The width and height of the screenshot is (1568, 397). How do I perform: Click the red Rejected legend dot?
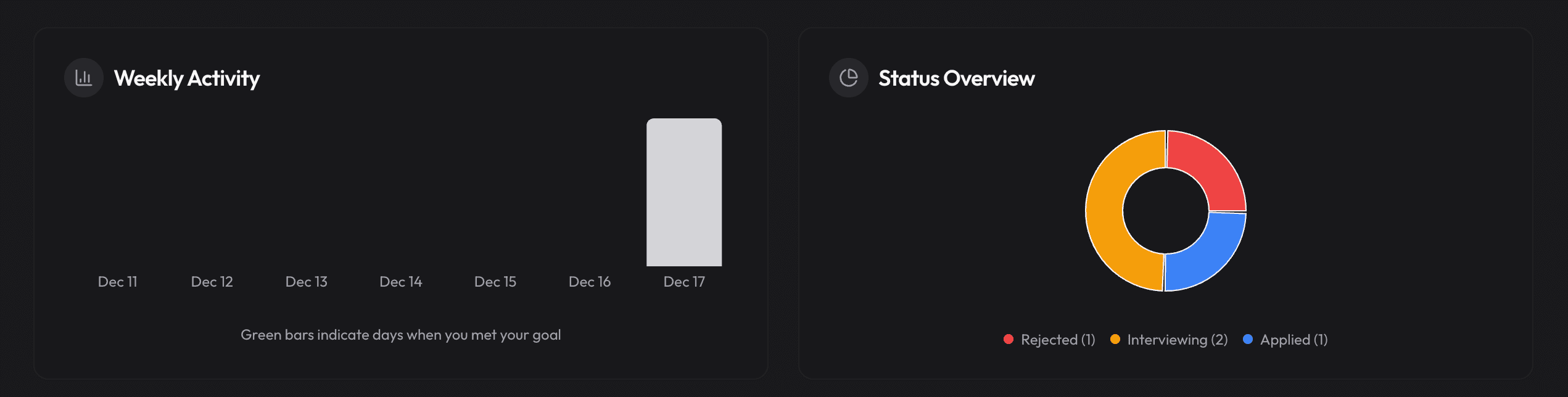point(1008,339)
